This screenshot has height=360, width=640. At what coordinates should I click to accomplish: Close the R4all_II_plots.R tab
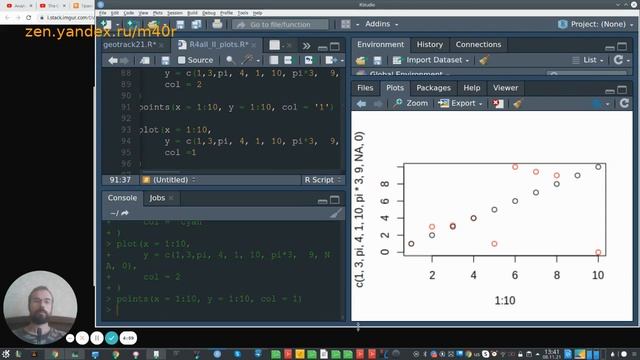[254, 45]
